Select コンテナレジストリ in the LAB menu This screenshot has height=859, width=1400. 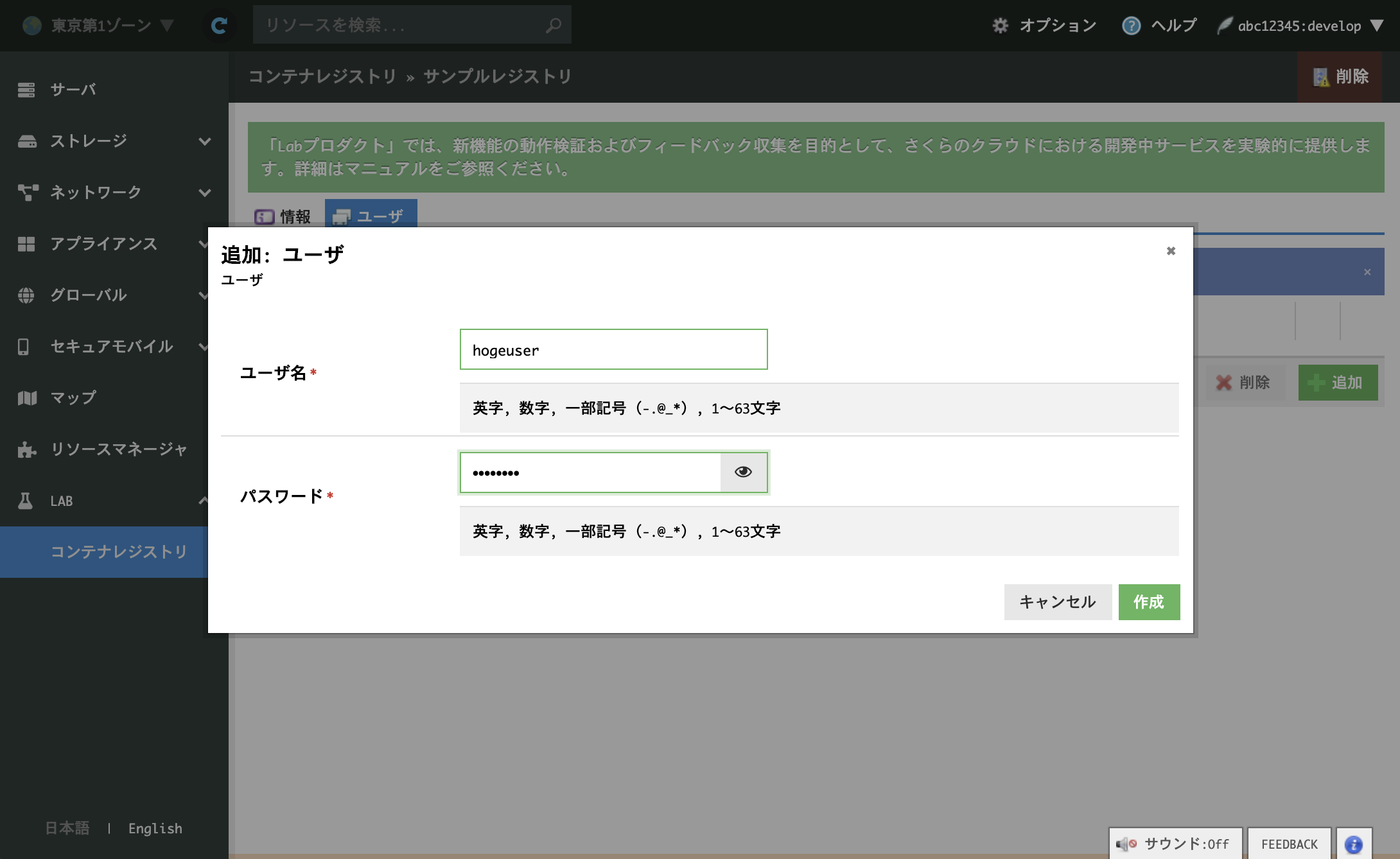[118, 551]
